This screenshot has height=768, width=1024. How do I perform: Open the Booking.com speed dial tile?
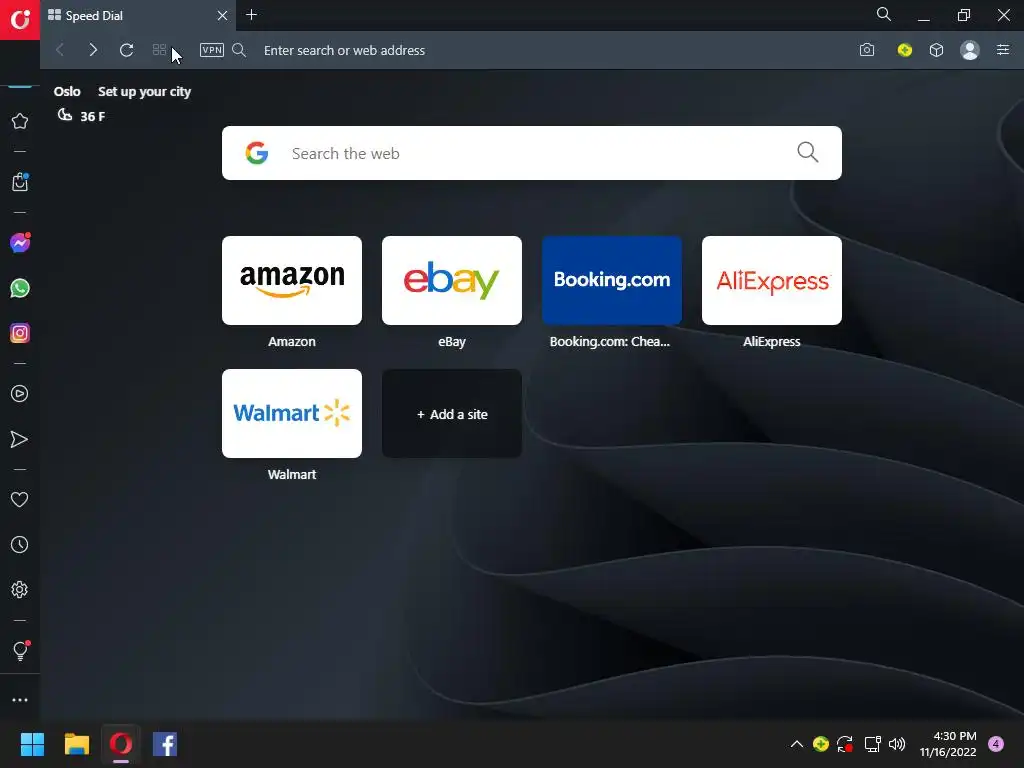coord(612,281)
